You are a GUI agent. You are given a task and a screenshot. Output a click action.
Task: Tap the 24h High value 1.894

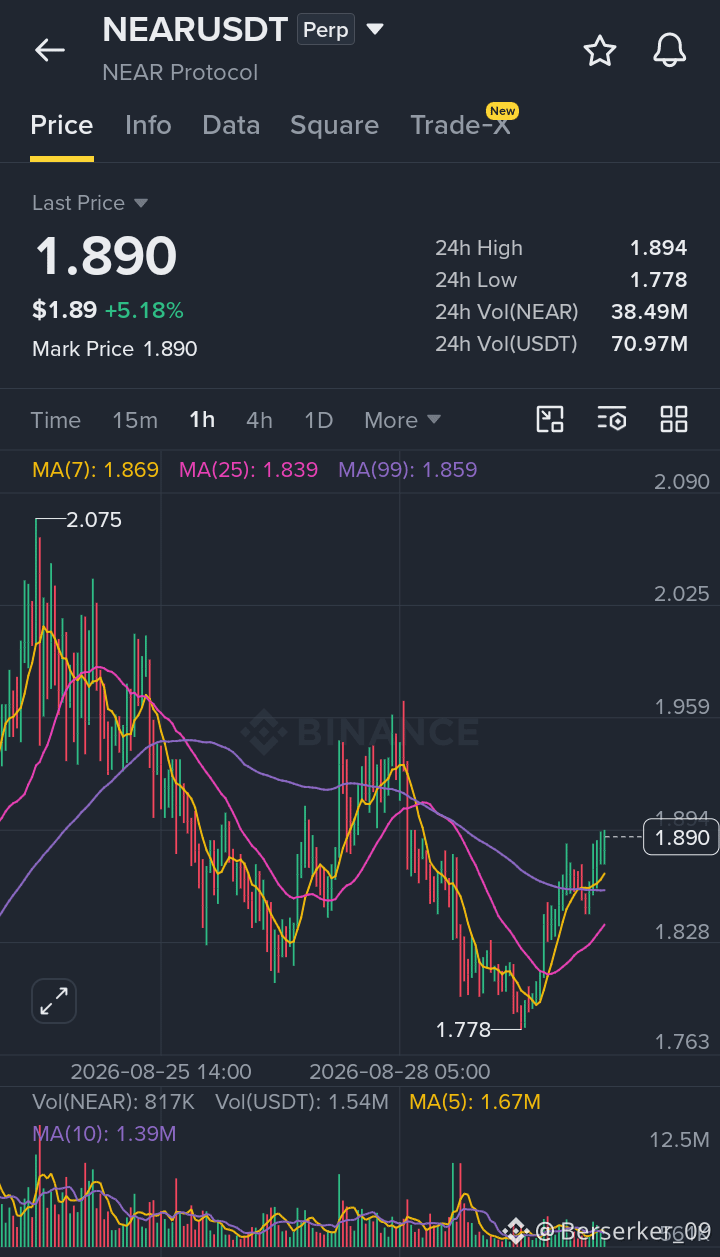[658, 248]
